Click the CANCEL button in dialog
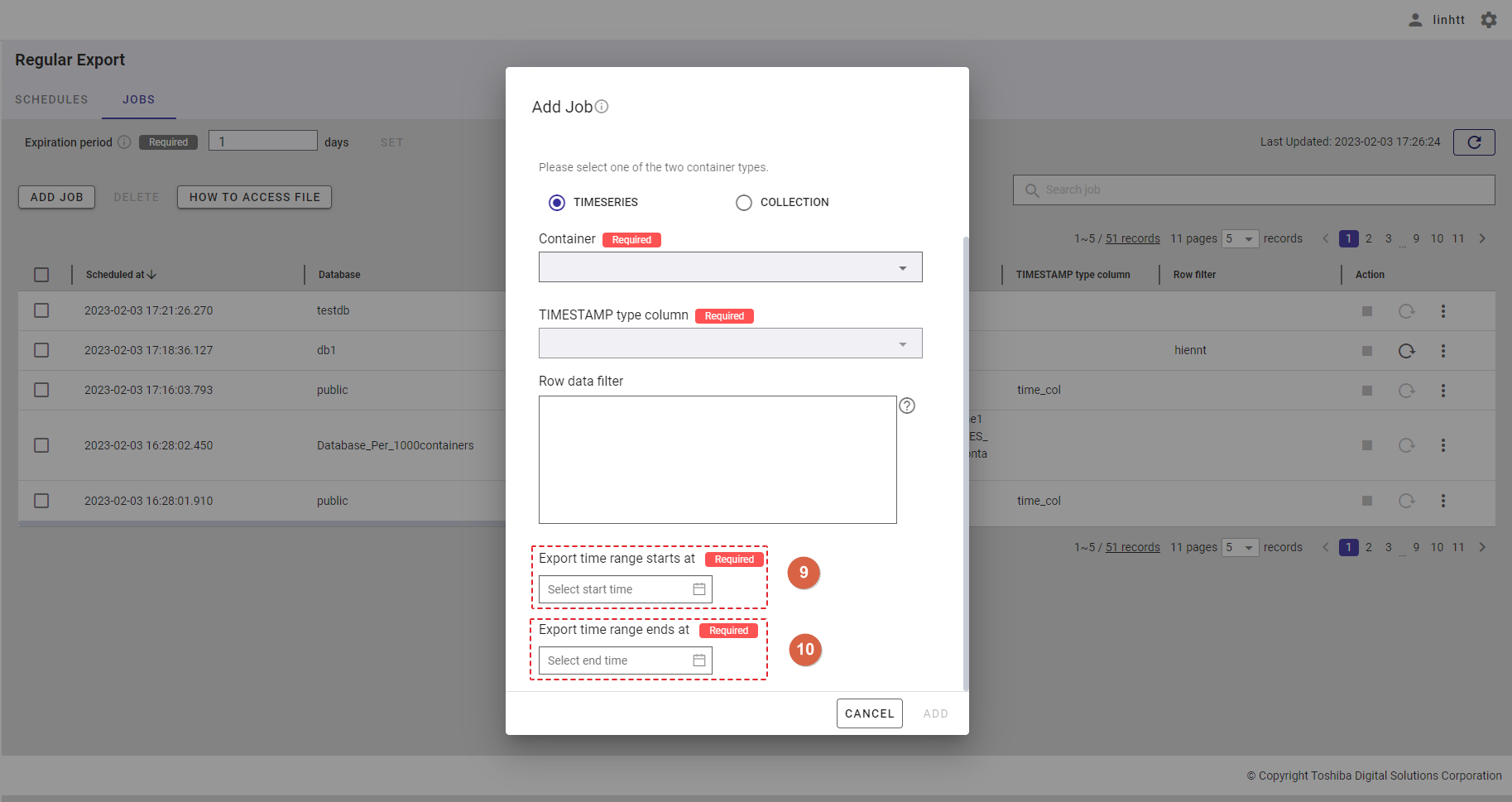The height and width of the screenshot is (802, 1512). point(869,713)
